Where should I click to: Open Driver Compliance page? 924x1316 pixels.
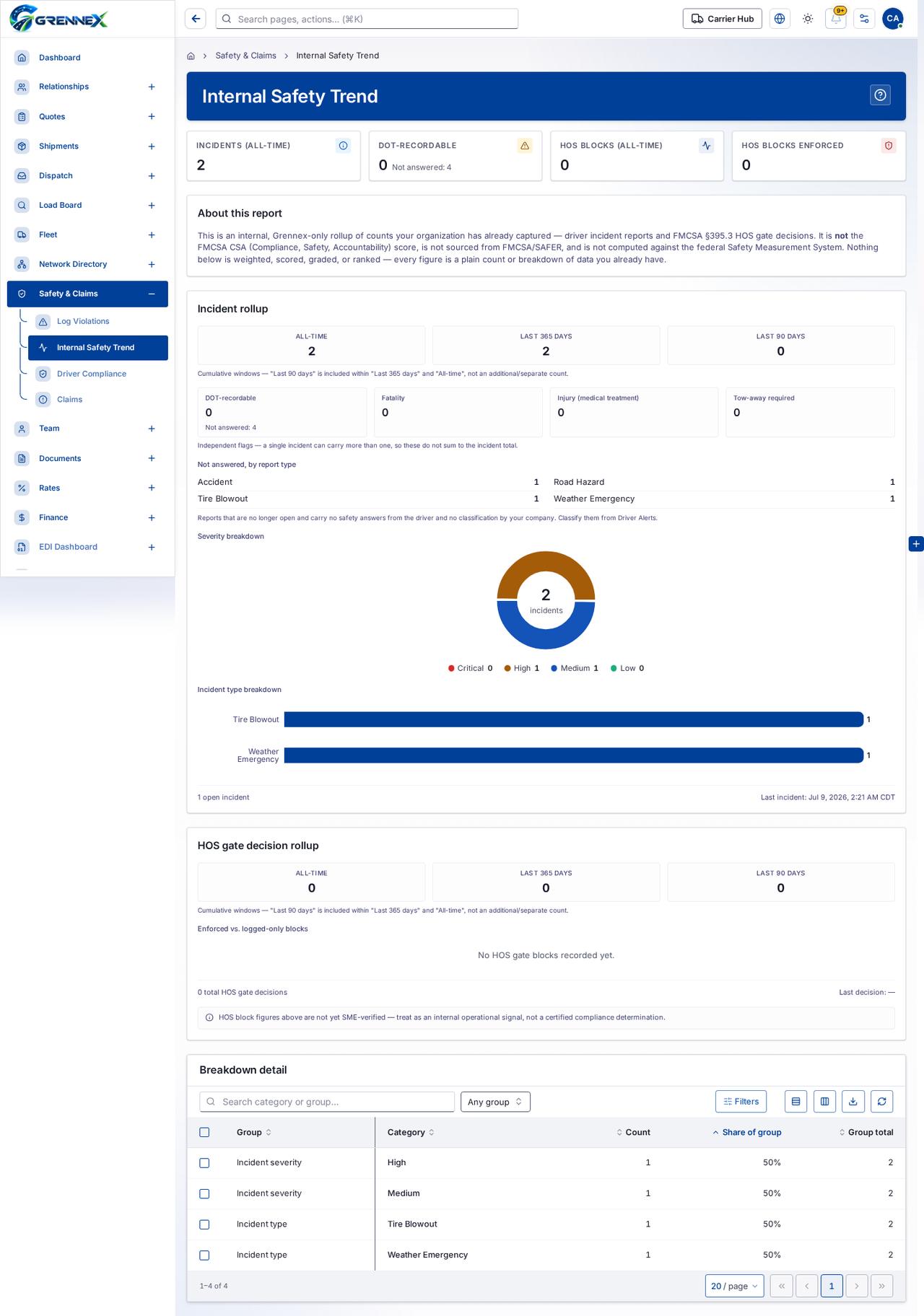97,374
